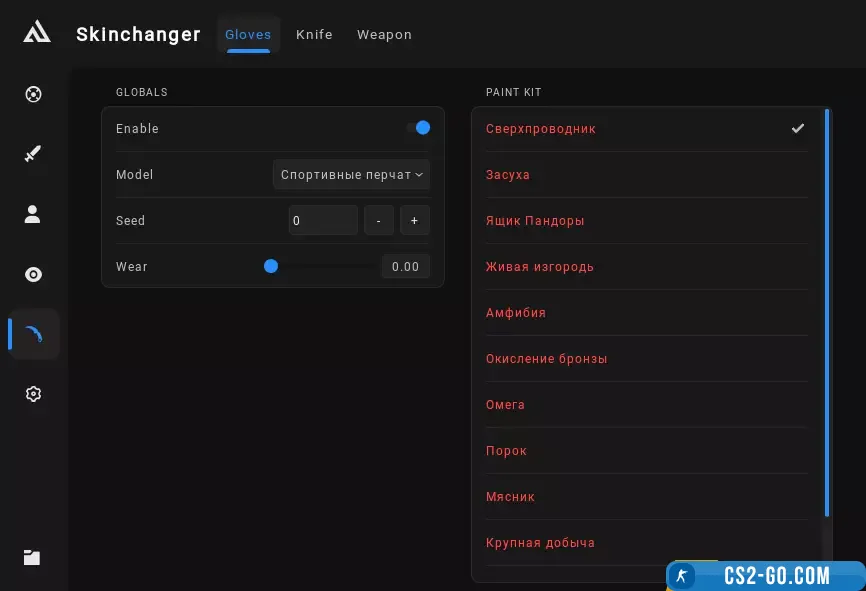
Task: Click the Wear slider handle
Action: [271, 266]
